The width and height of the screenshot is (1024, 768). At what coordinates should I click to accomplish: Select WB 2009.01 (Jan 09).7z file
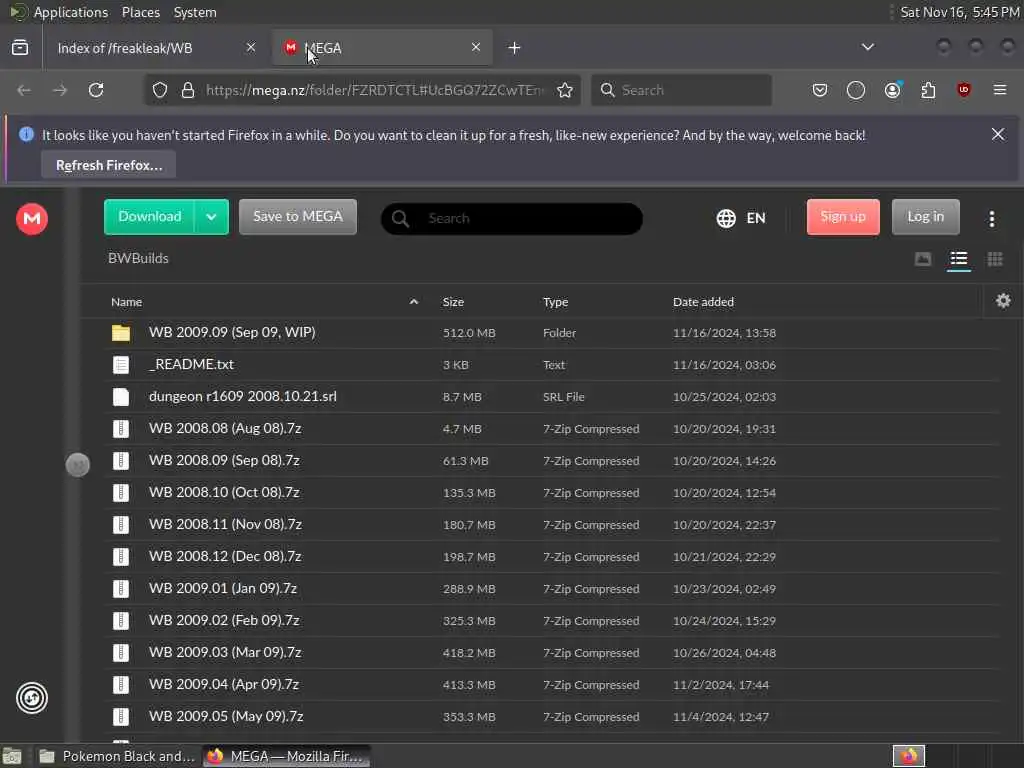coord(552,589)
